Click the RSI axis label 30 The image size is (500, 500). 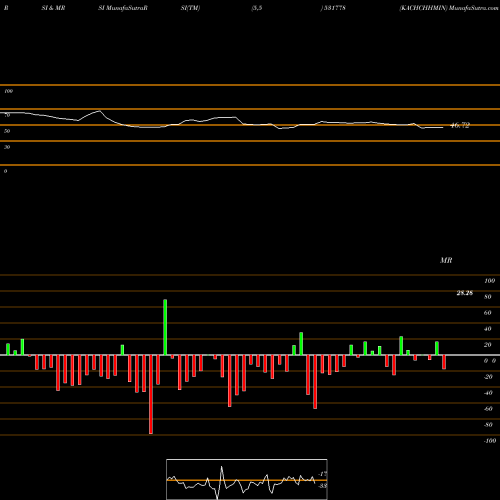point(7,147)
